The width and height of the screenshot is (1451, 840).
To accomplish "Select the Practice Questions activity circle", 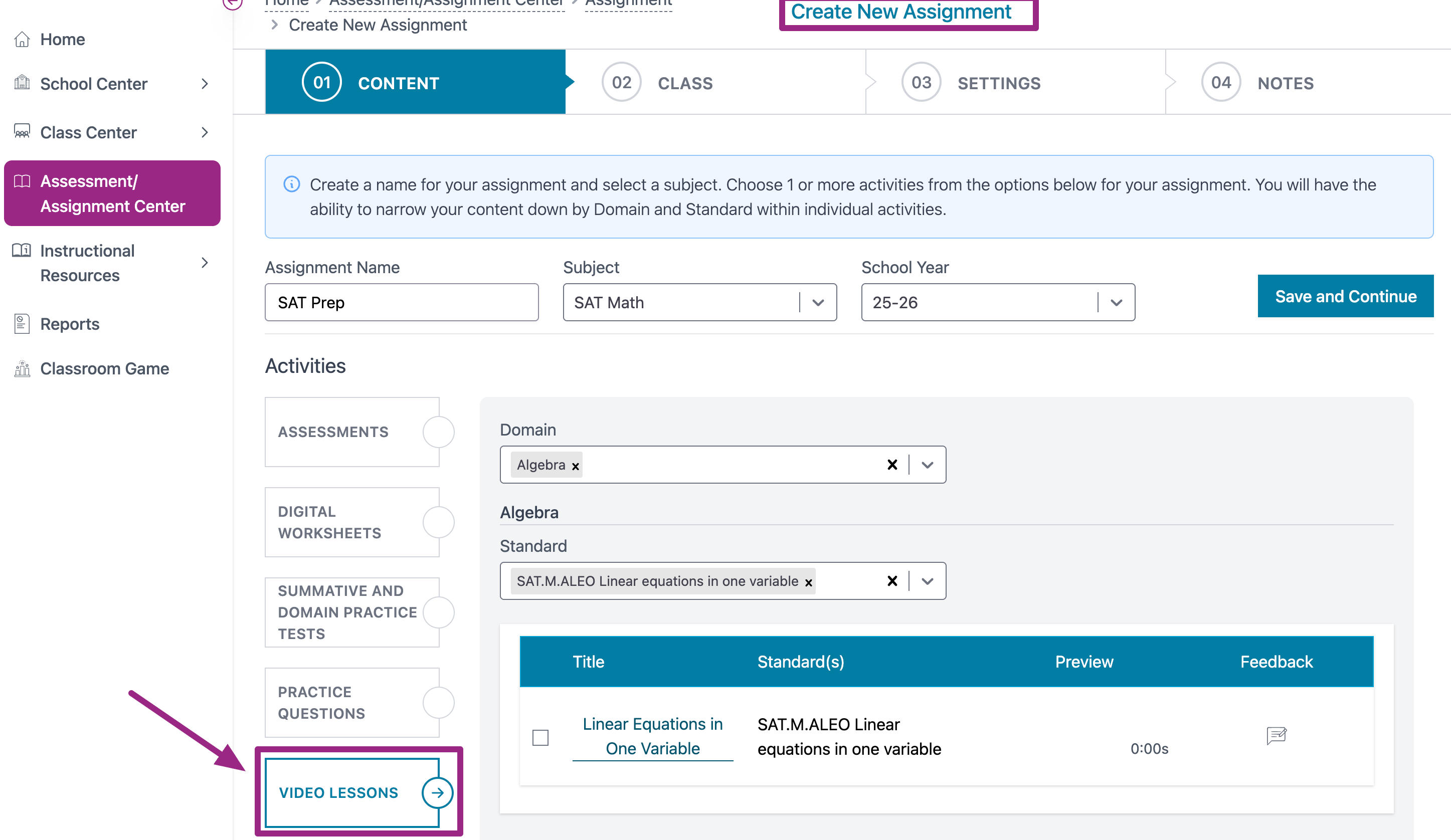I will click(x=438, y=702).
